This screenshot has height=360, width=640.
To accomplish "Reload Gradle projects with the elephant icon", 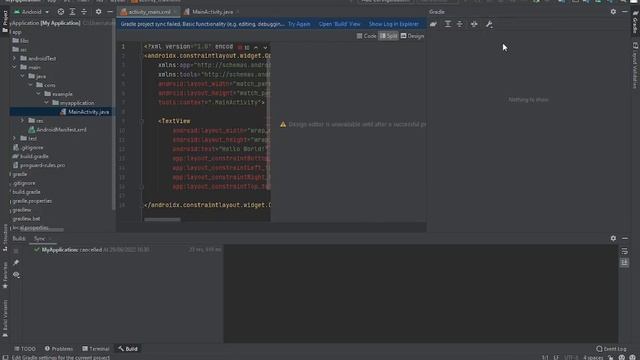I will [x=433, y=24].
